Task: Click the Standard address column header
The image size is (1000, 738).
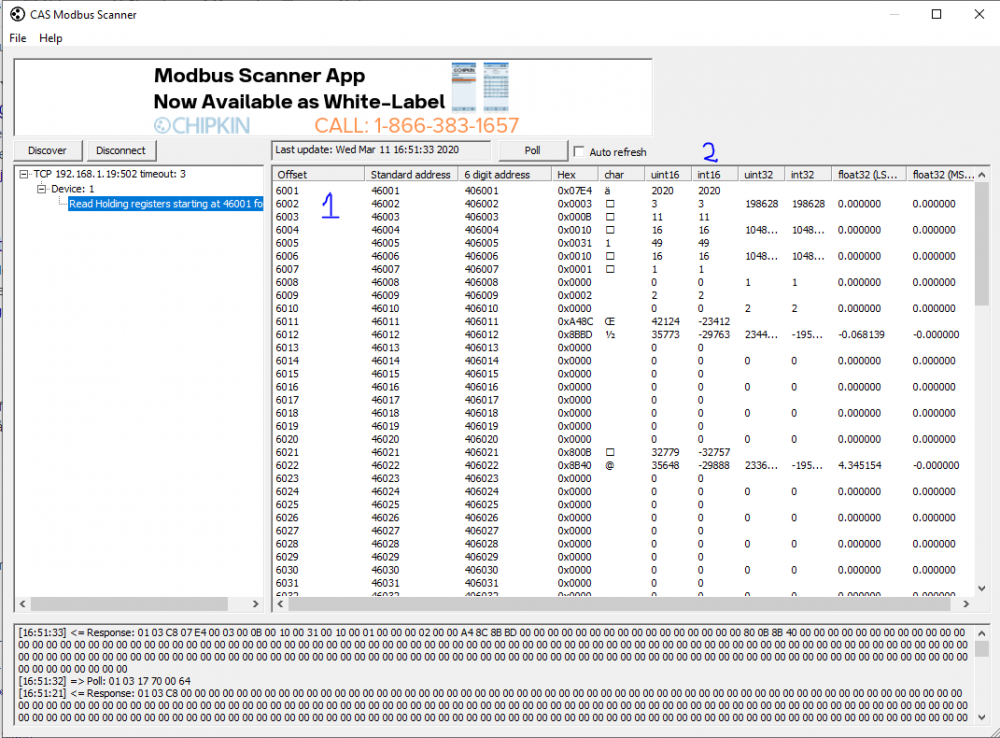Action: [411, 174]
